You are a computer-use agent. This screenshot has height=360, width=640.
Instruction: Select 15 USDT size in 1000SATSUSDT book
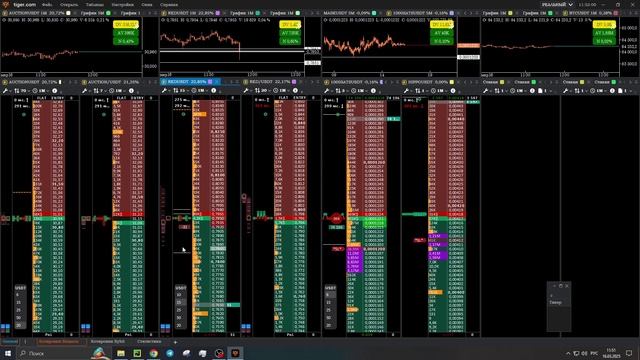point(330,302)
